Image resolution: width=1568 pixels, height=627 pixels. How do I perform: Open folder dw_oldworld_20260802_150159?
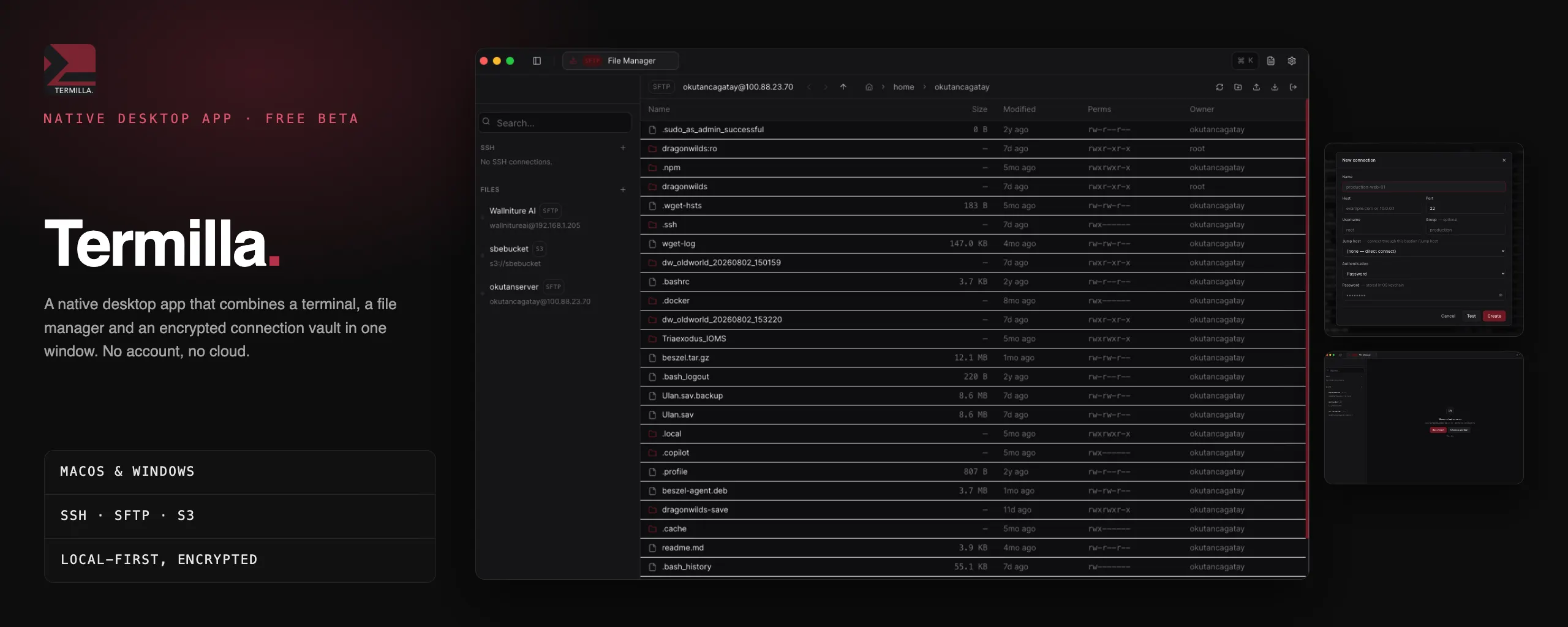coord(973,263)
